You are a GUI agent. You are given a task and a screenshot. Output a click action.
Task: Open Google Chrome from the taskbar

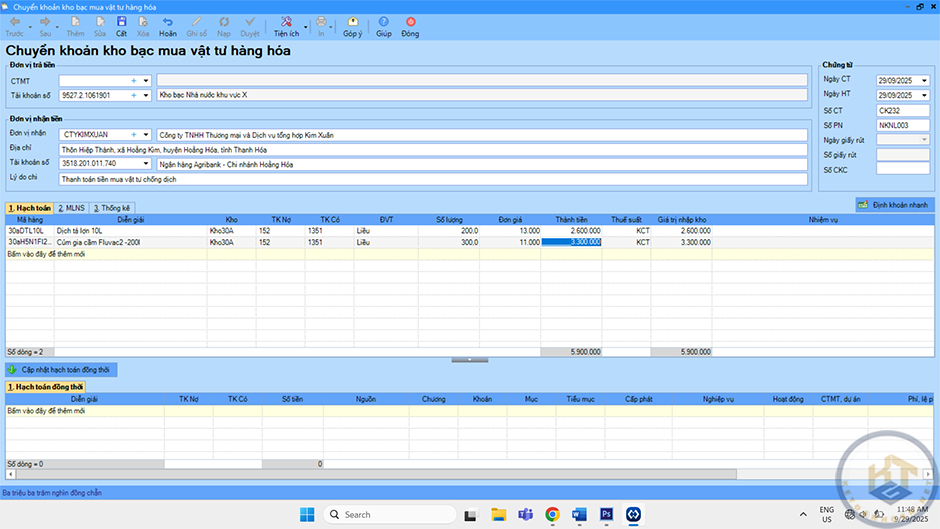(552, 514)
